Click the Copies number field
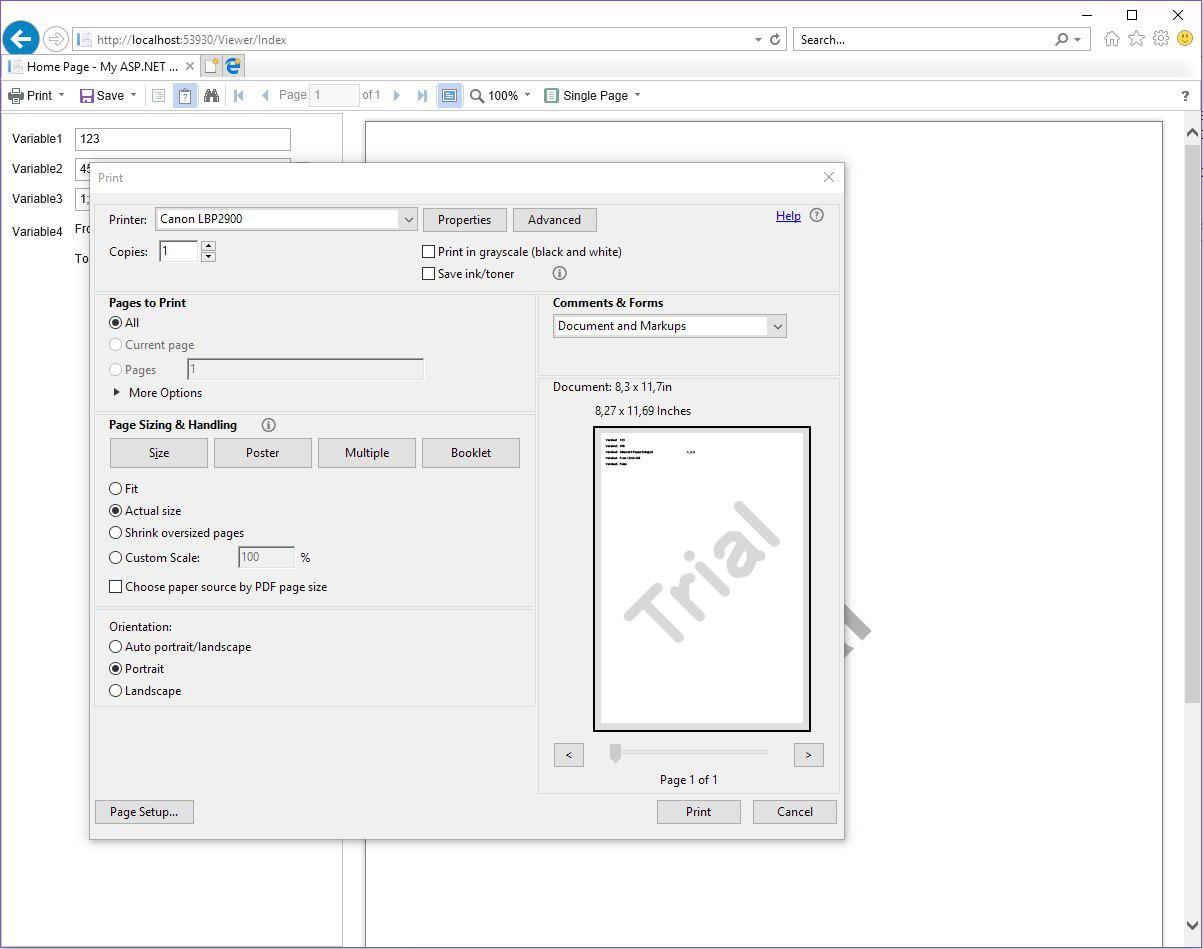This screenshot has width=1203, height=949. (179, 251)
